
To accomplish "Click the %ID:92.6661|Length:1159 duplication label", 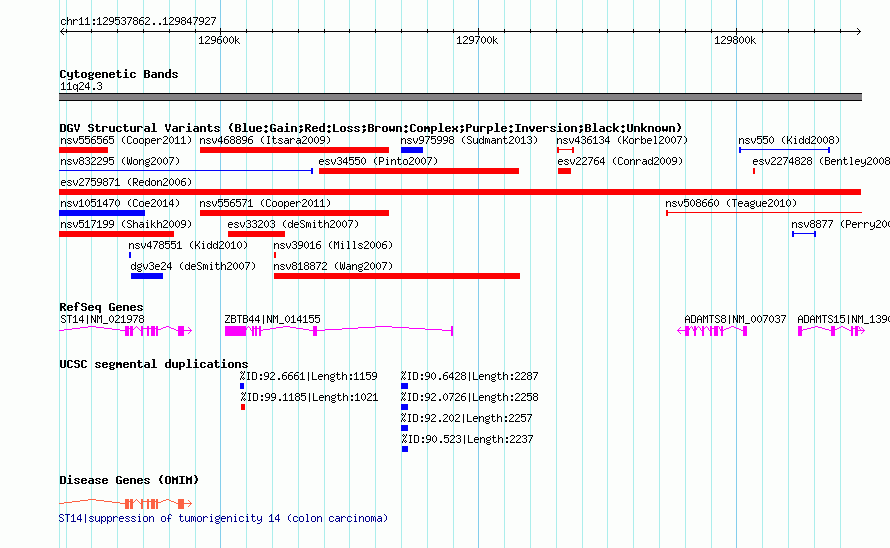I will coord(309,377).
